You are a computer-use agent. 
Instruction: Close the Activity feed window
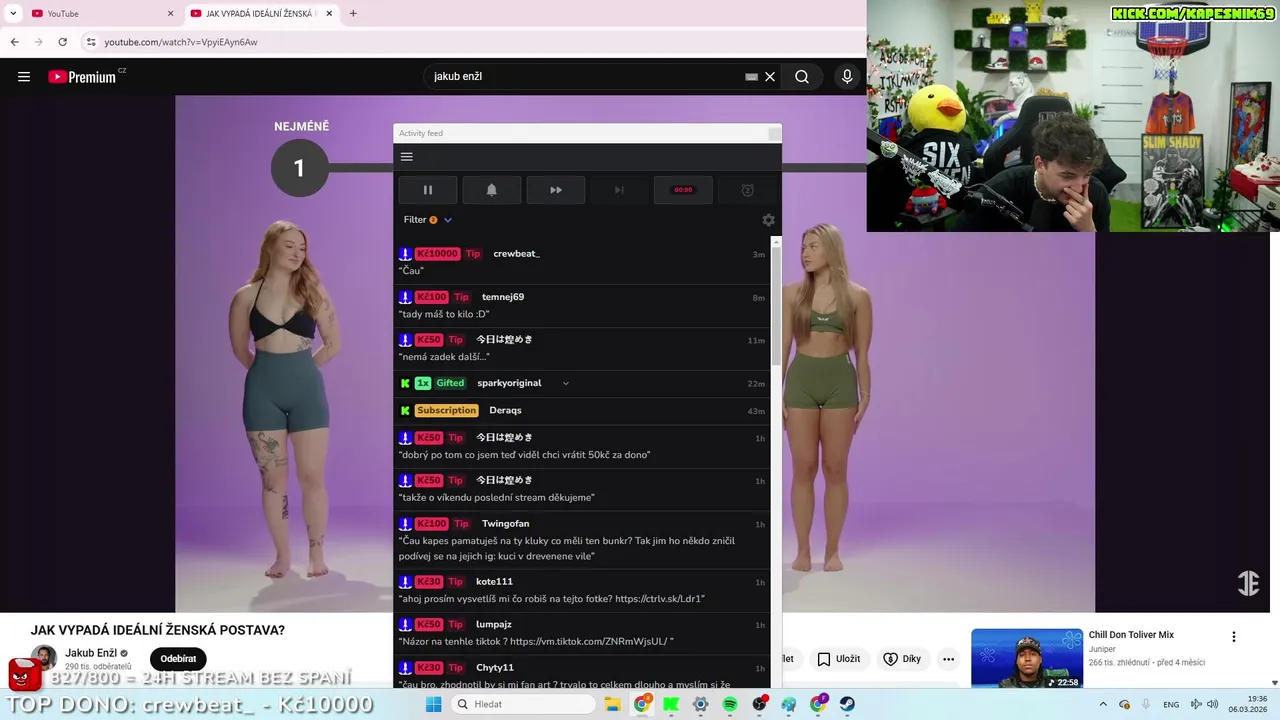coord(774,133)
